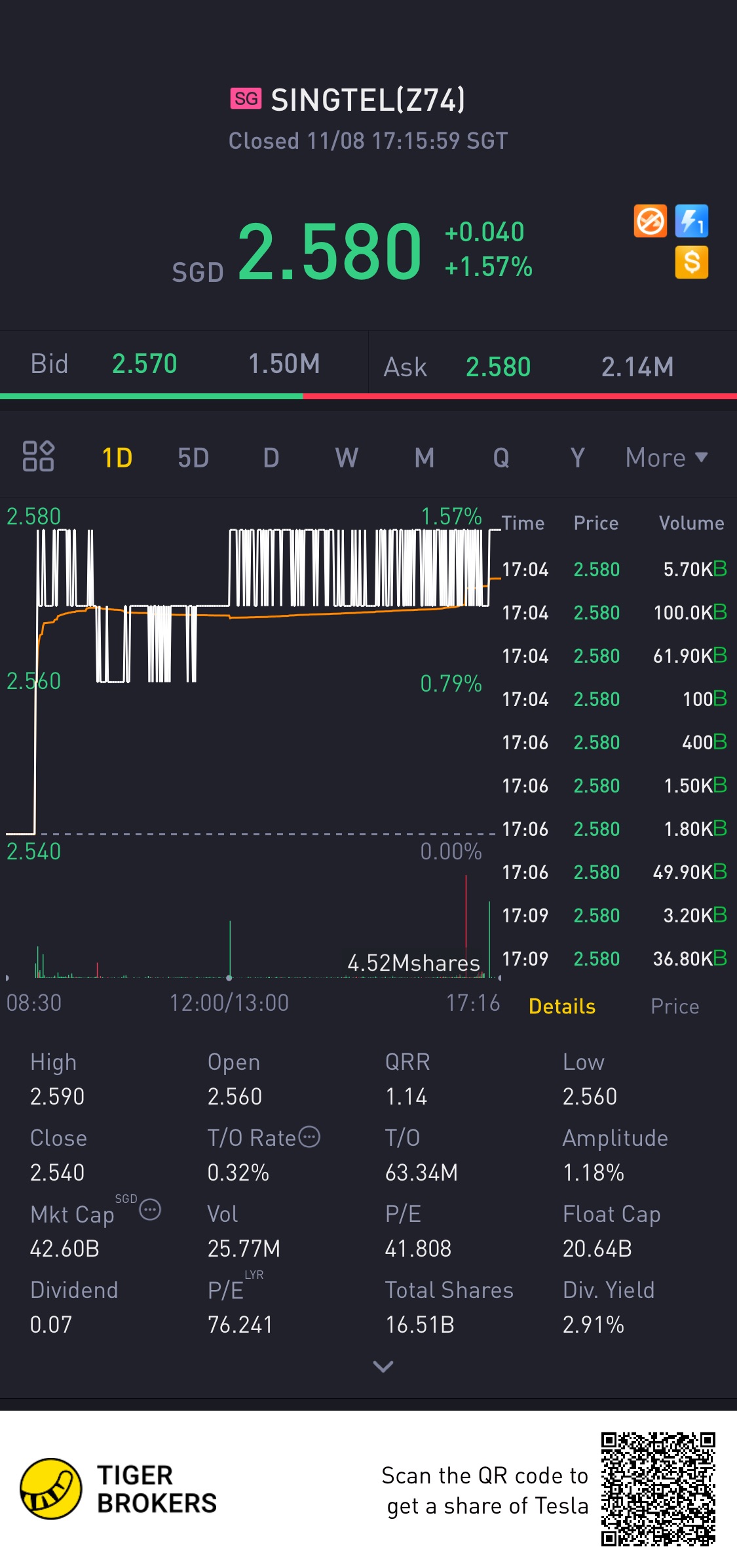Image resolution: width=737 pixels, height=1568 pixels.
Task: Tap the High value 2.590
Action: pos(58,1096)
